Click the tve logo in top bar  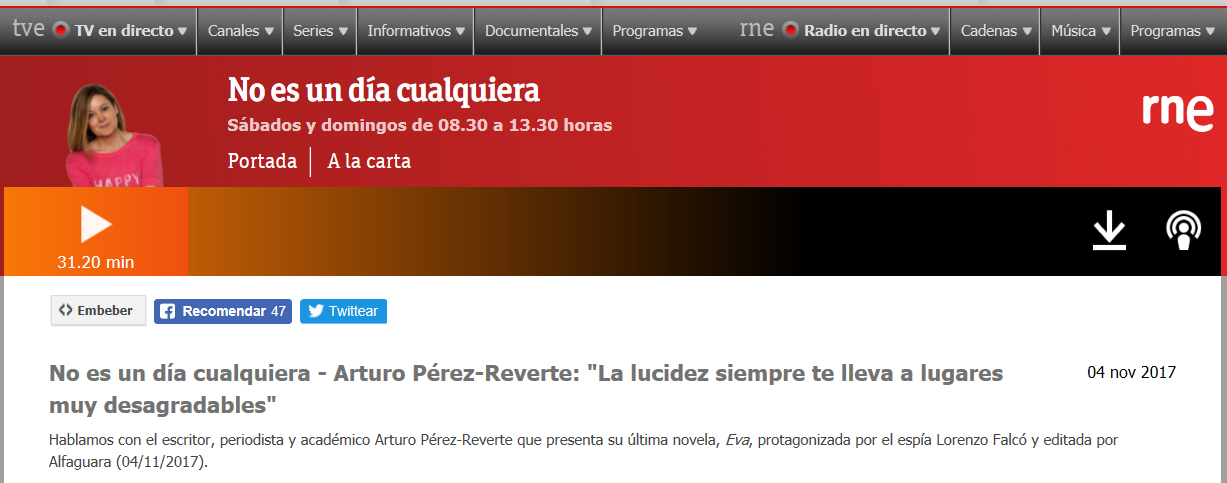pos(28,29)
